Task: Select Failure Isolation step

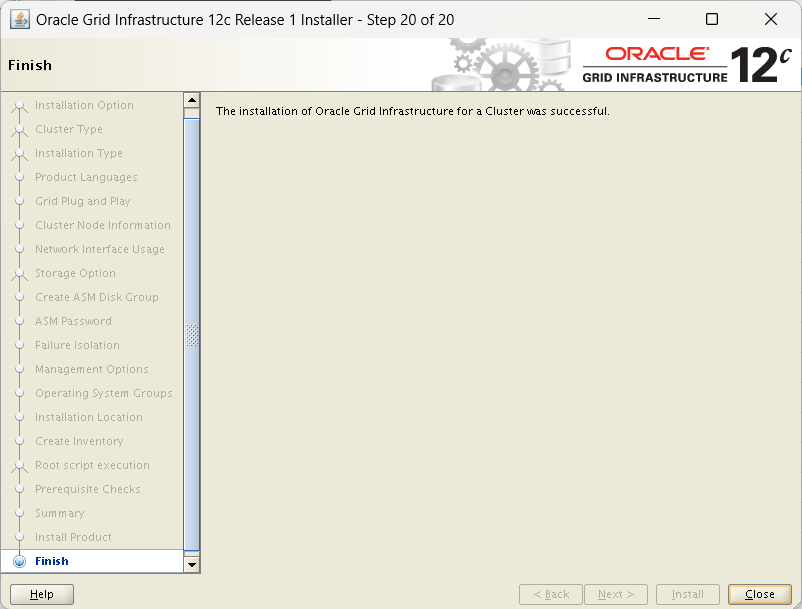Action: 77,345
